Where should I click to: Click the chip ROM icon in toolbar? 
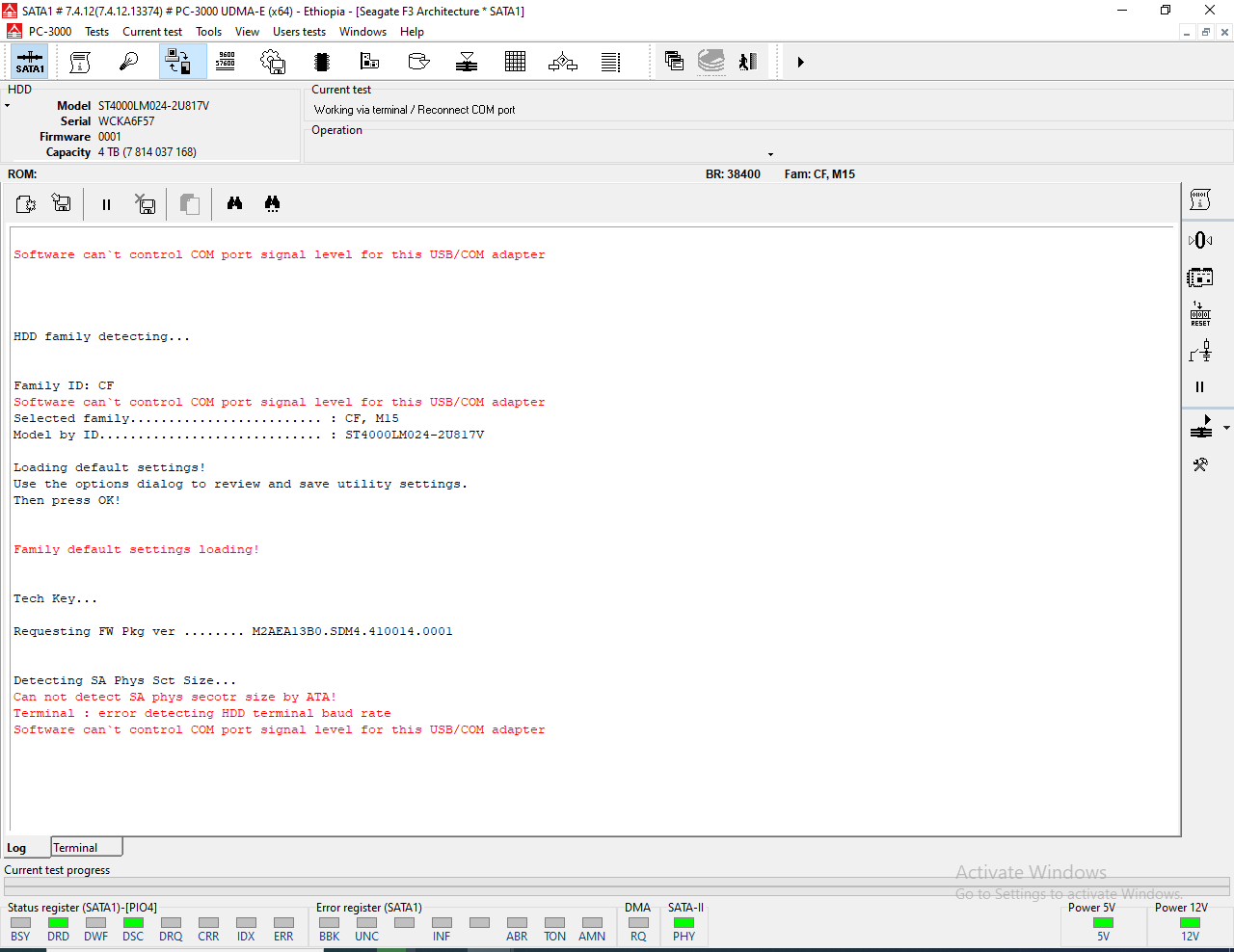pyautogui.click(x=322, y=62)
